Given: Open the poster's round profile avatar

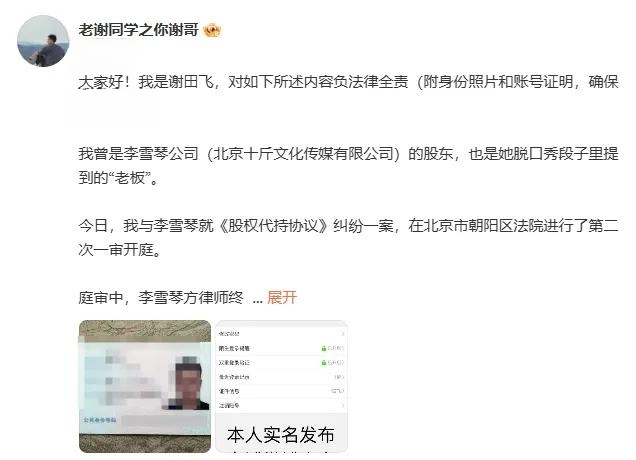Looking at the screenshot, I should pos(43,41).
